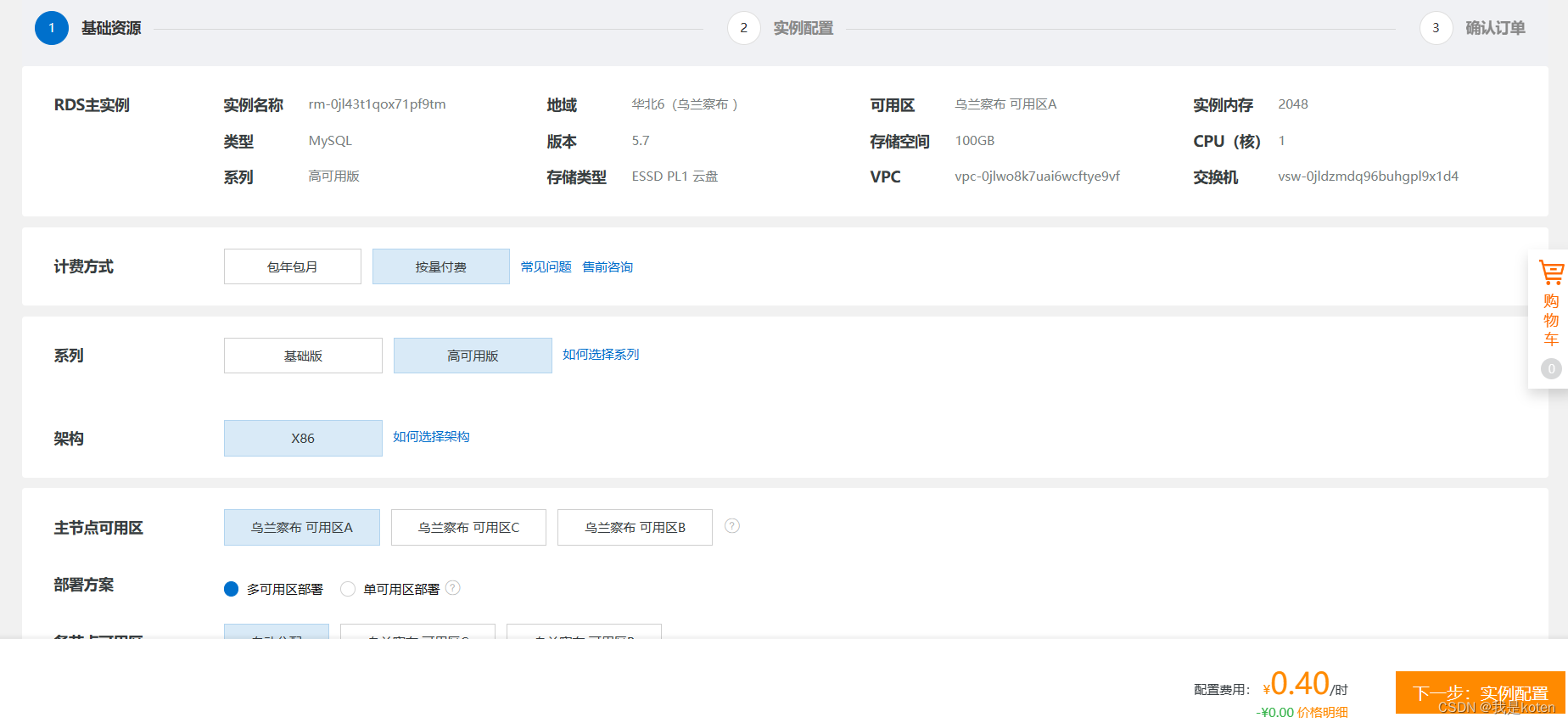The width and height of the screenshot is (1568, 723).
Task: Open 售前咨询 link
Action: 608,266
